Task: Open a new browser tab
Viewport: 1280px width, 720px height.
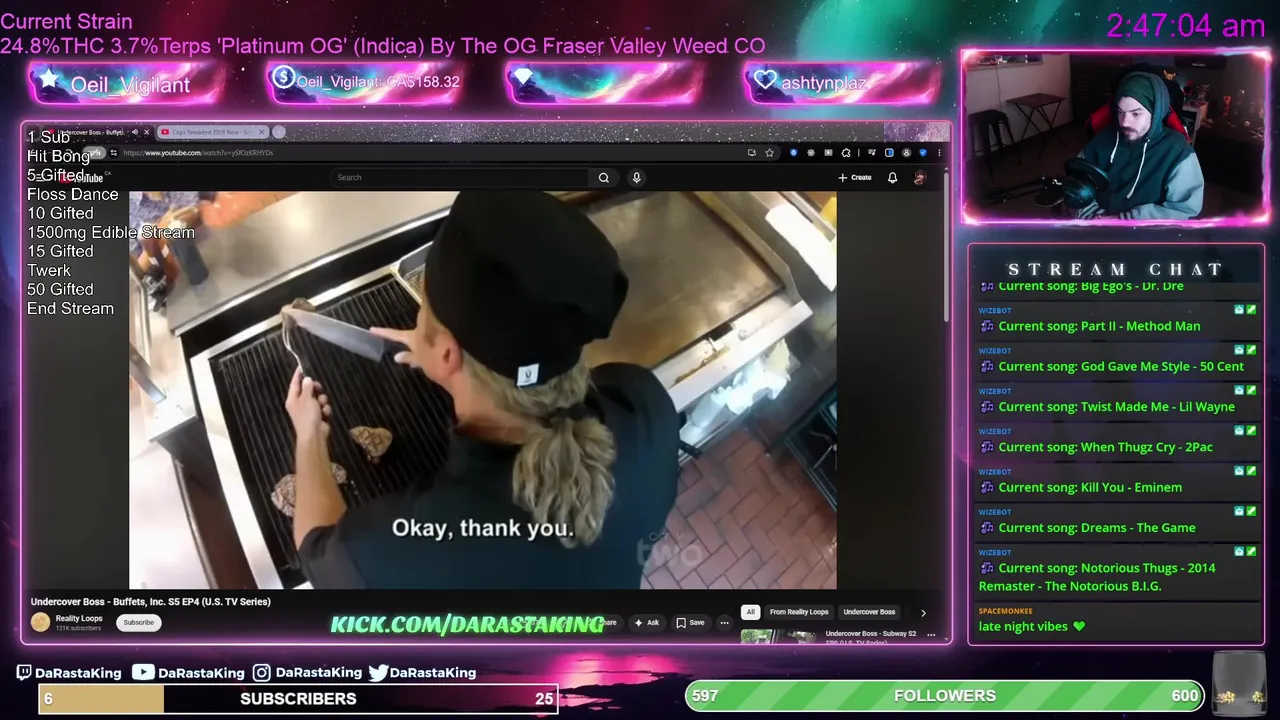Action: [278, 132]
